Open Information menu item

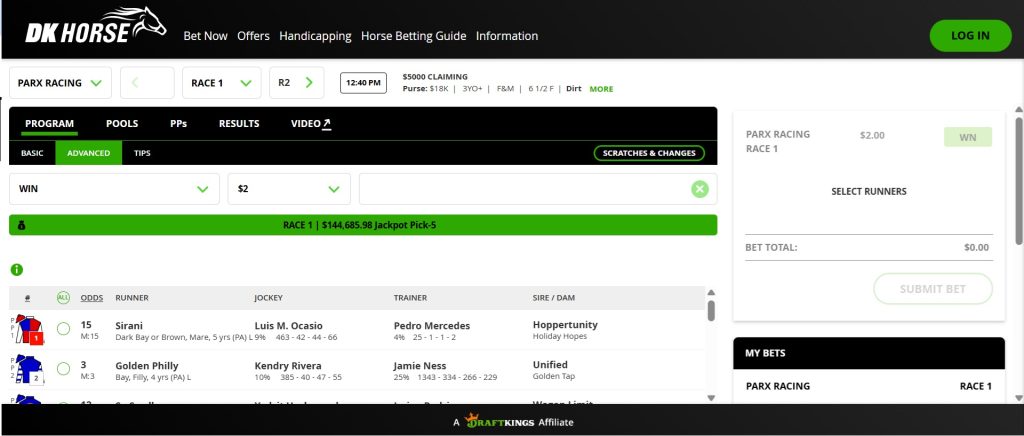point(507,36)
